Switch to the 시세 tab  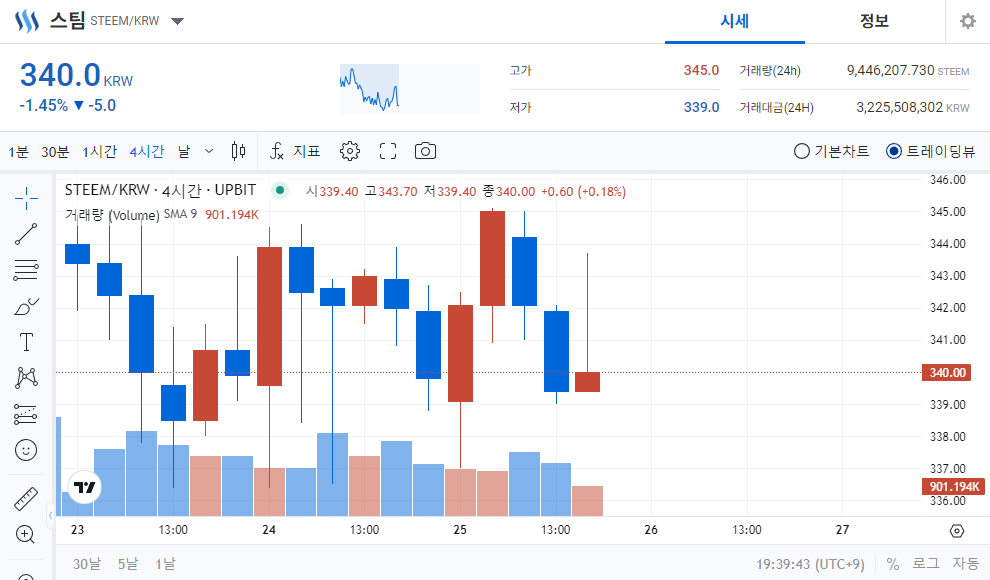tap(735, 21)
